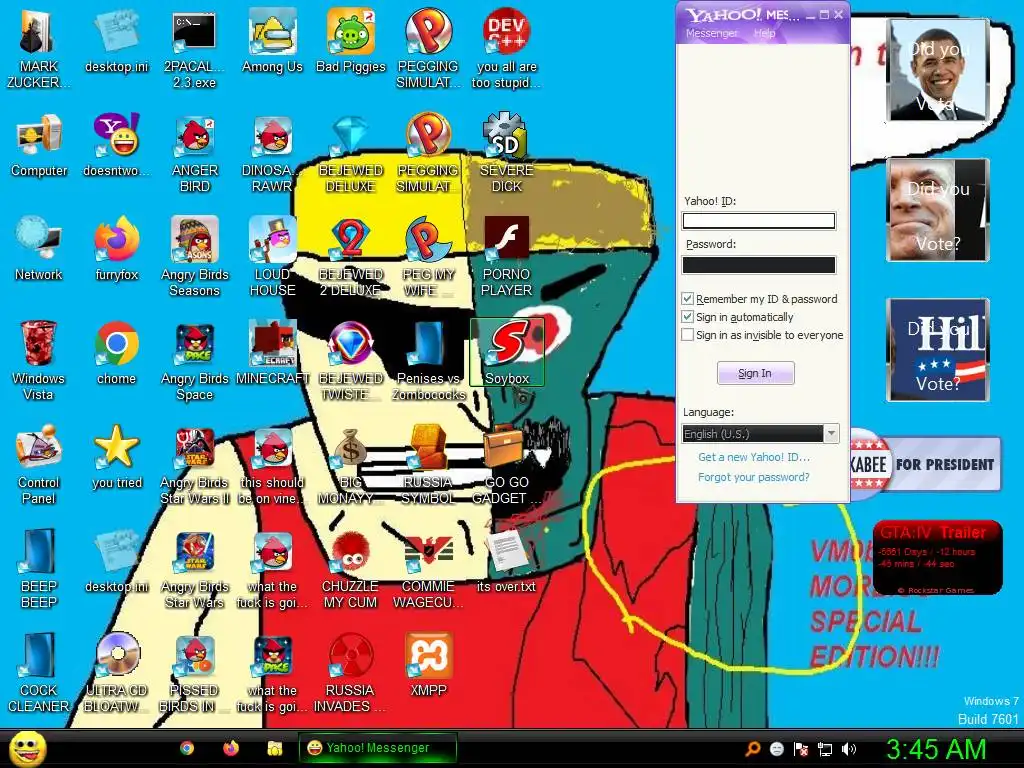Launch BEJEWED TWISTE shortcut
The width and height of the screenshot is (1024, 768).
351,361
